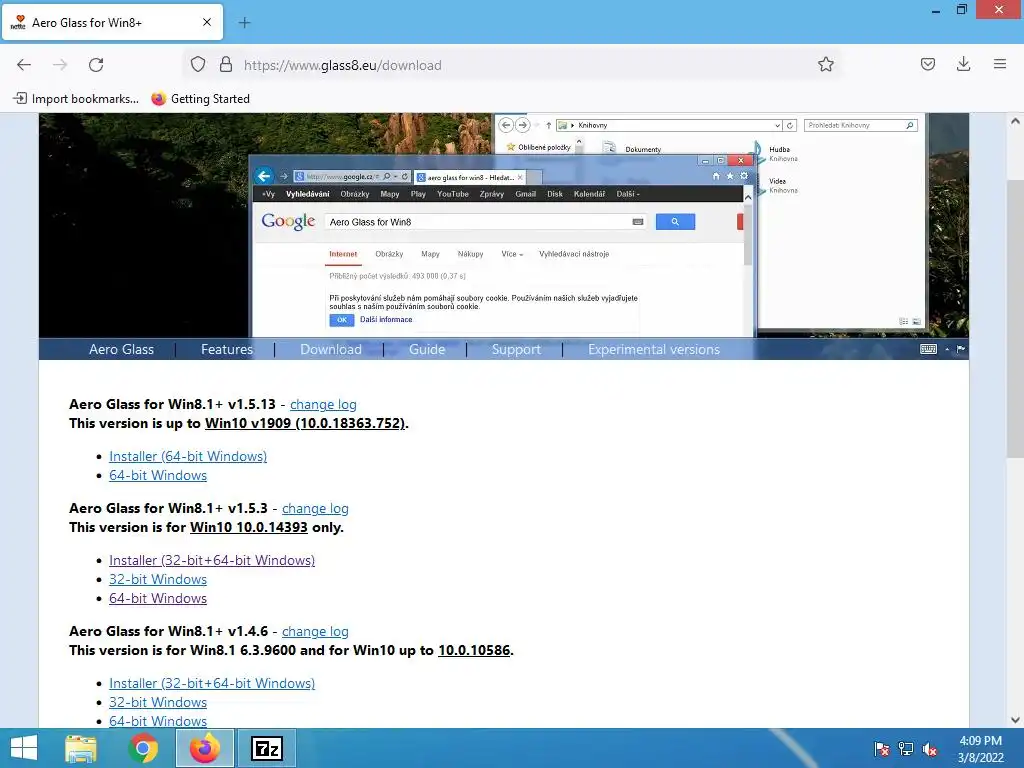The width and height of the screenshot is (1024, 768).
Task: Click the muted volume tray icon
Action: click(x=930, y=748)
